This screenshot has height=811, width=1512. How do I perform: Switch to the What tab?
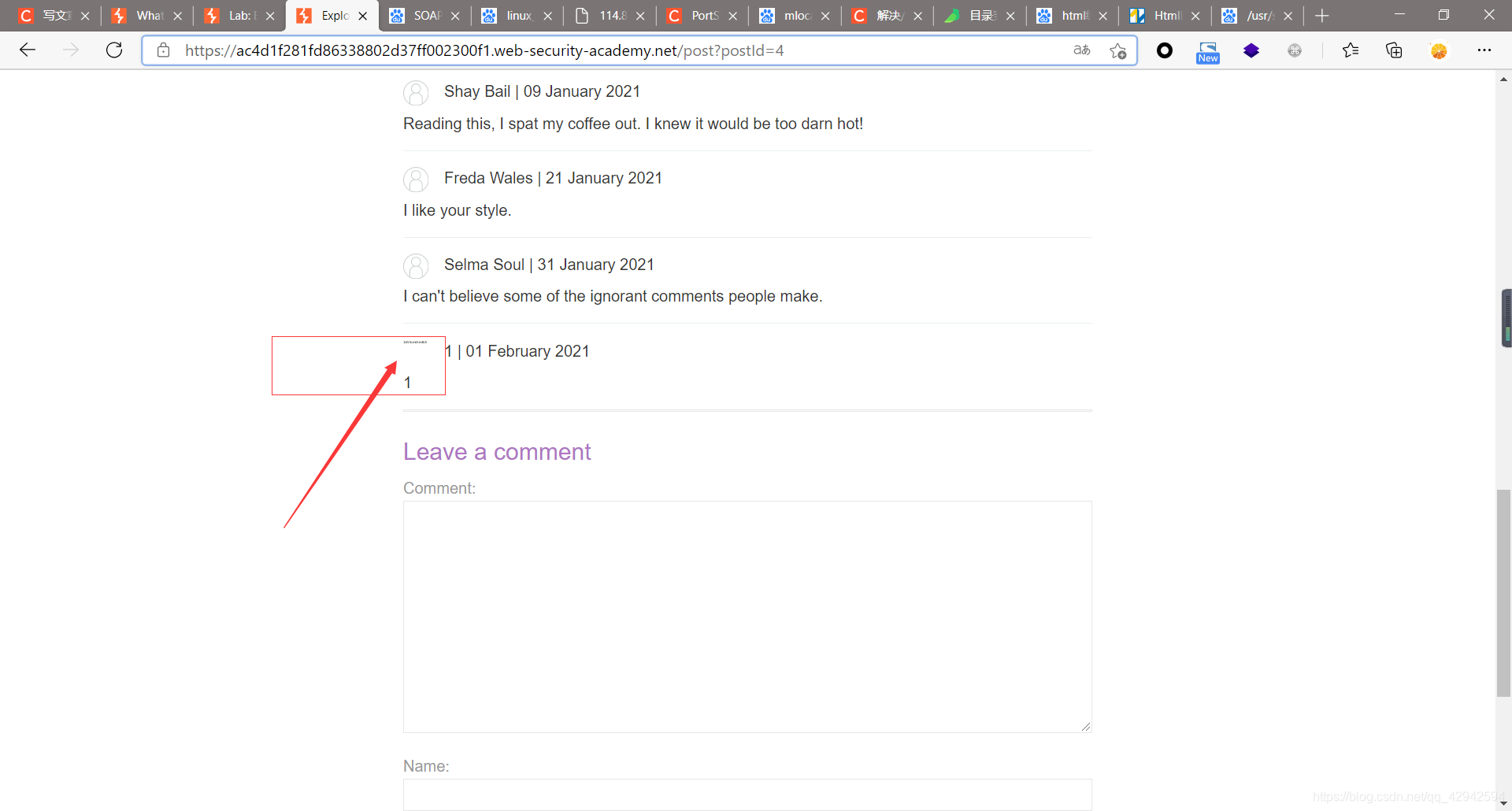(x=146, y=16)
